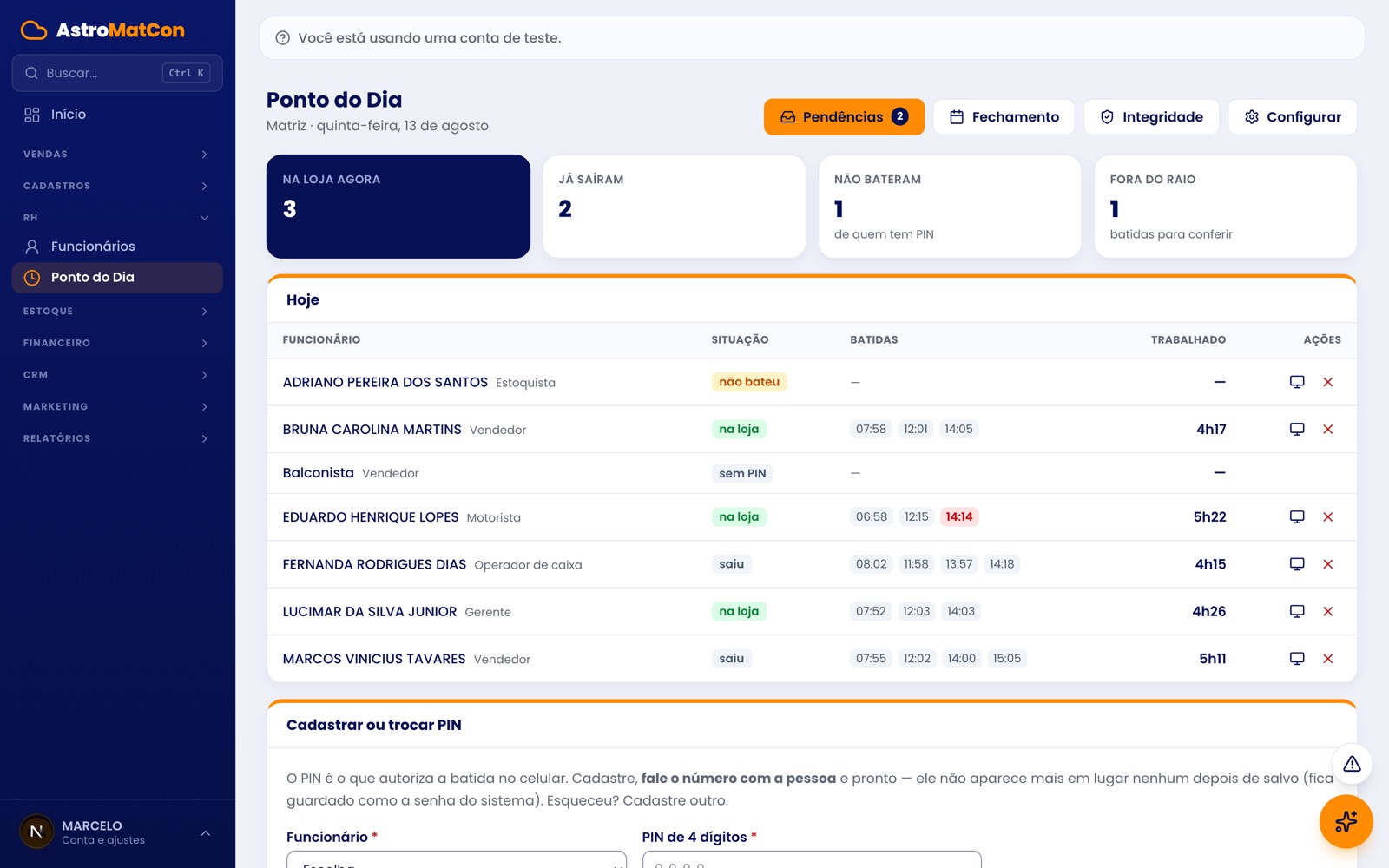1389x868 pixels.
Task: Open Funcionários in the sidebar
Action: point(117,247)
